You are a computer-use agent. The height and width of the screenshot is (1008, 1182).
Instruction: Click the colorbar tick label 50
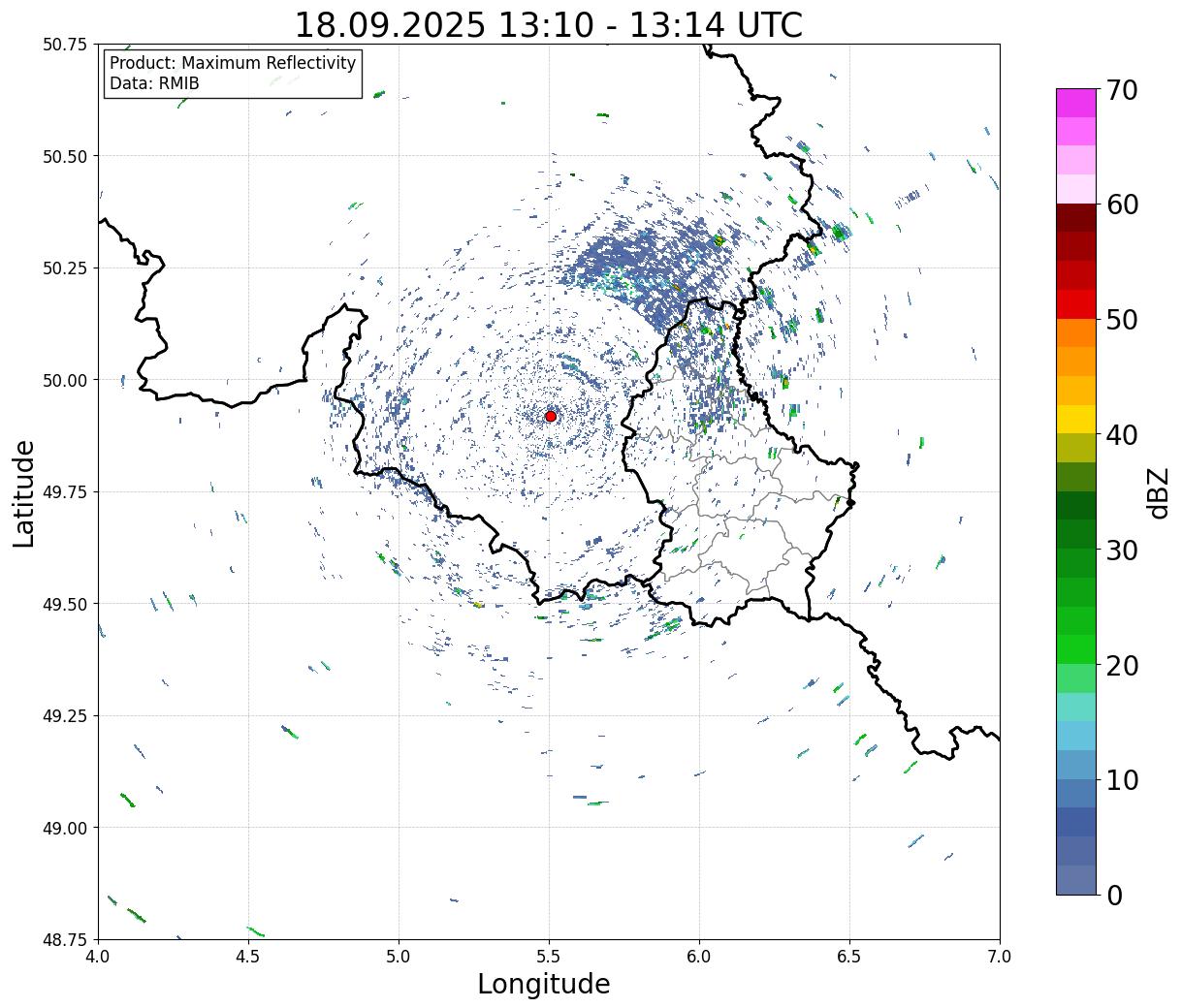click(1122, 320)
